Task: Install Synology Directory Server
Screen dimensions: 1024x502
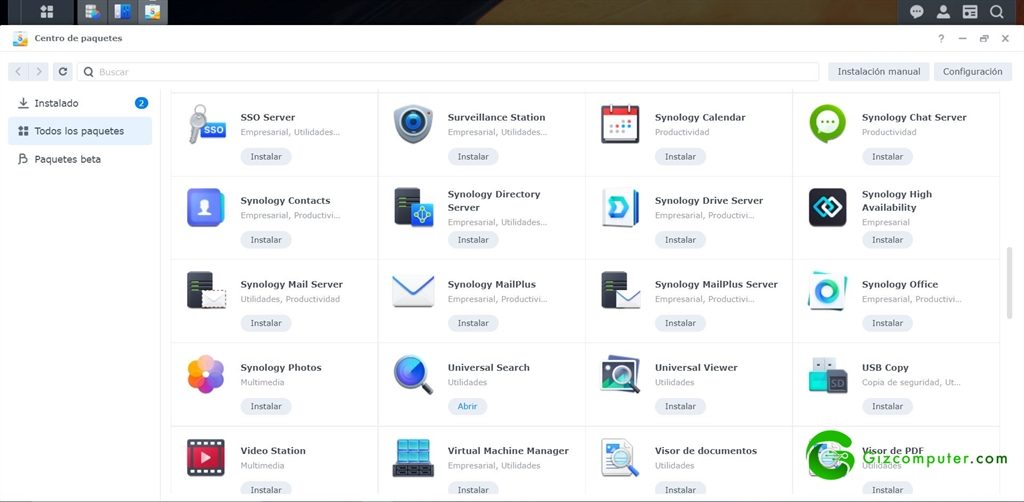Action: point(473,240)
